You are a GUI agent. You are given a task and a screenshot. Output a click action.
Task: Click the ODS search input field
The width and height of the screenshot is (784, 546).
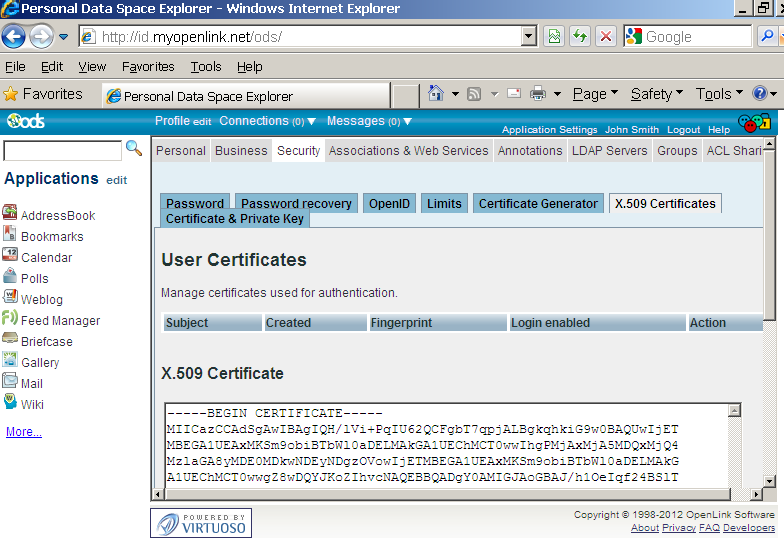62,151
